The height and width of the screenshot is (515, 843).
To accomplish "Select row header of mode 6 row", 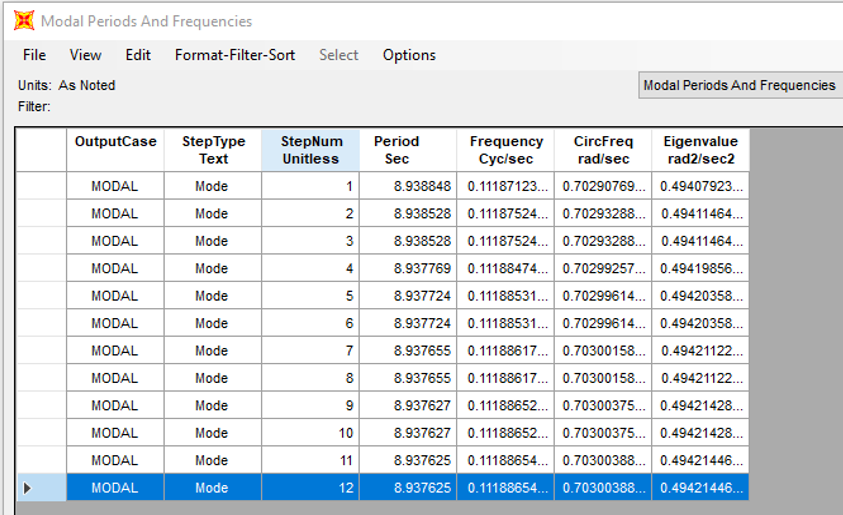I will pyautogui.click(x=41, y=323).
